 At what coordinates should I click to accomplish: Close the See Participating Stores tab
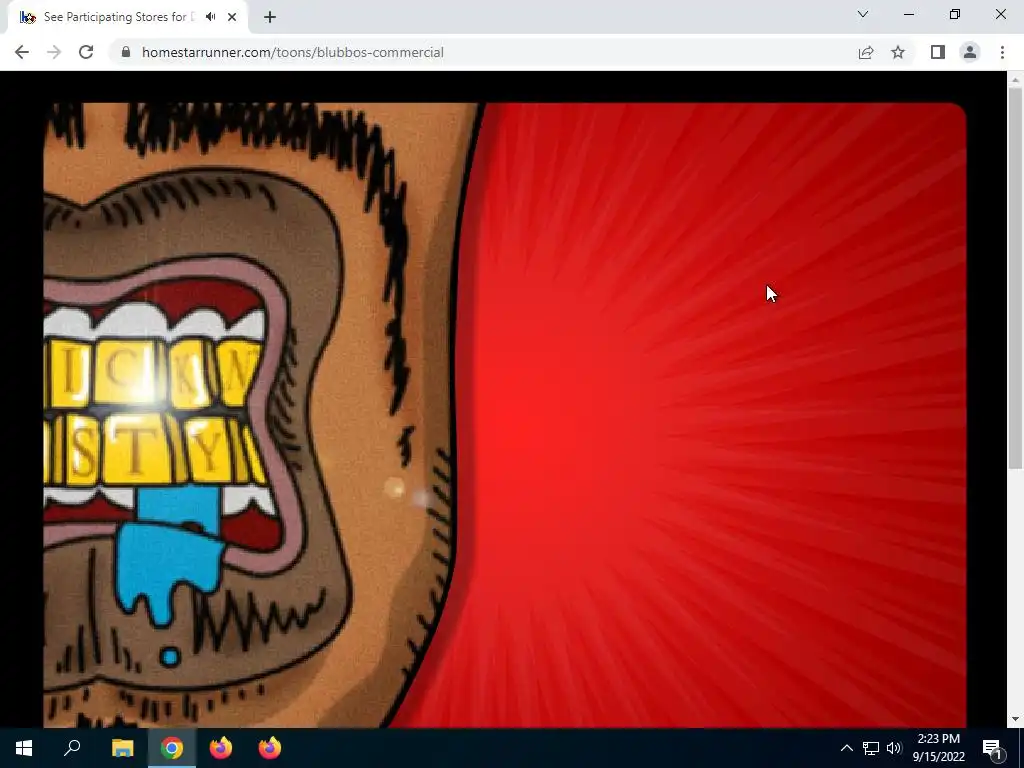(232, 17)
